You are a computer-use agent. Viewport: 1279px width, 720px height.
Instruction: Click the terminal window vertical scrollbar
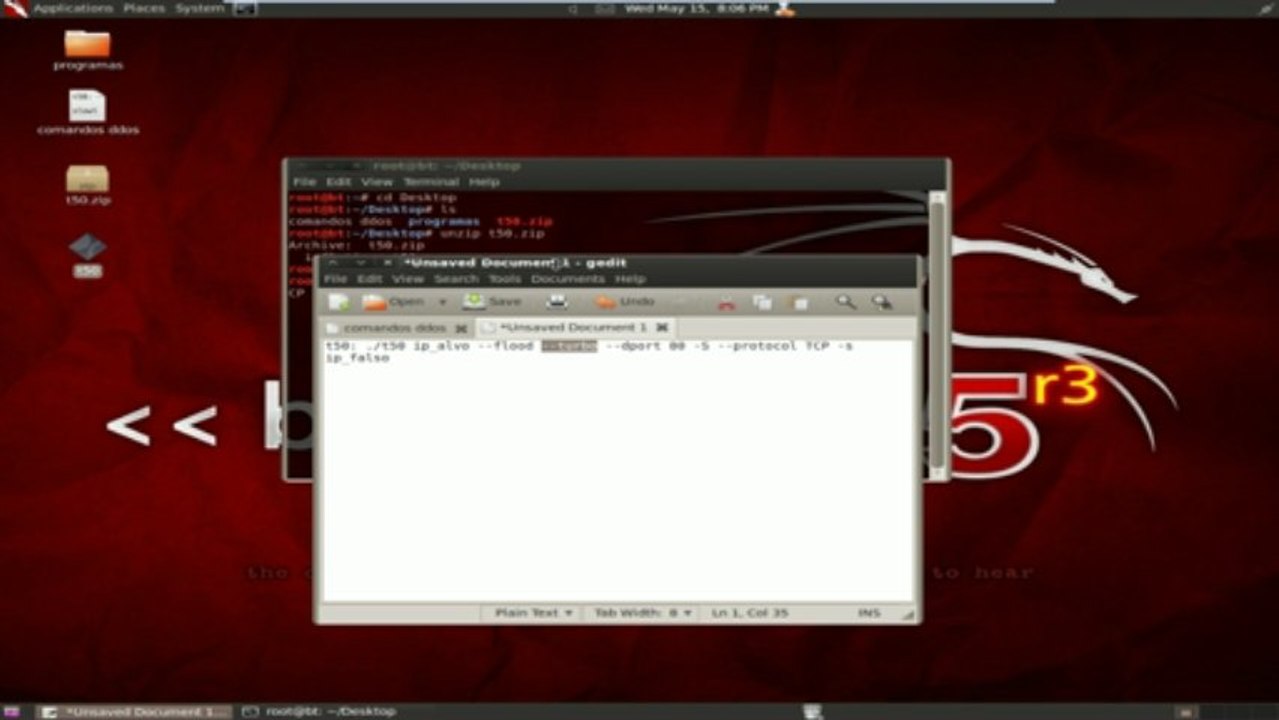(937, 335)
